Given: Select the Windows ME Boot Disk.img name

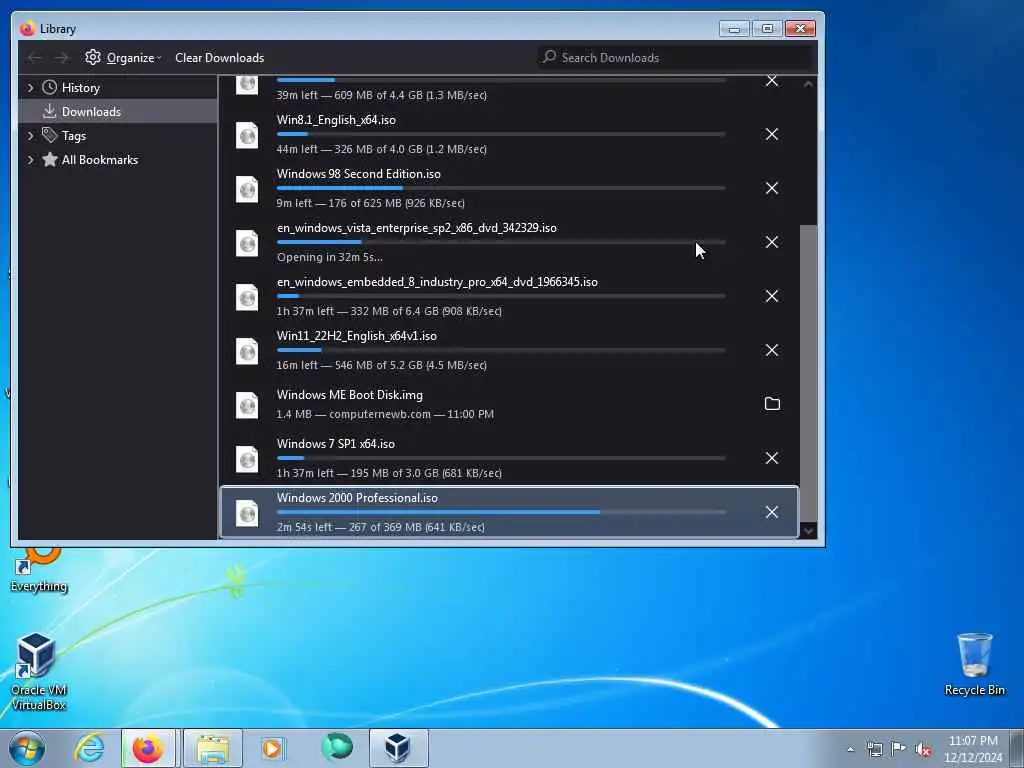Looking at the screenshot, I should click(x=349, y=395).
